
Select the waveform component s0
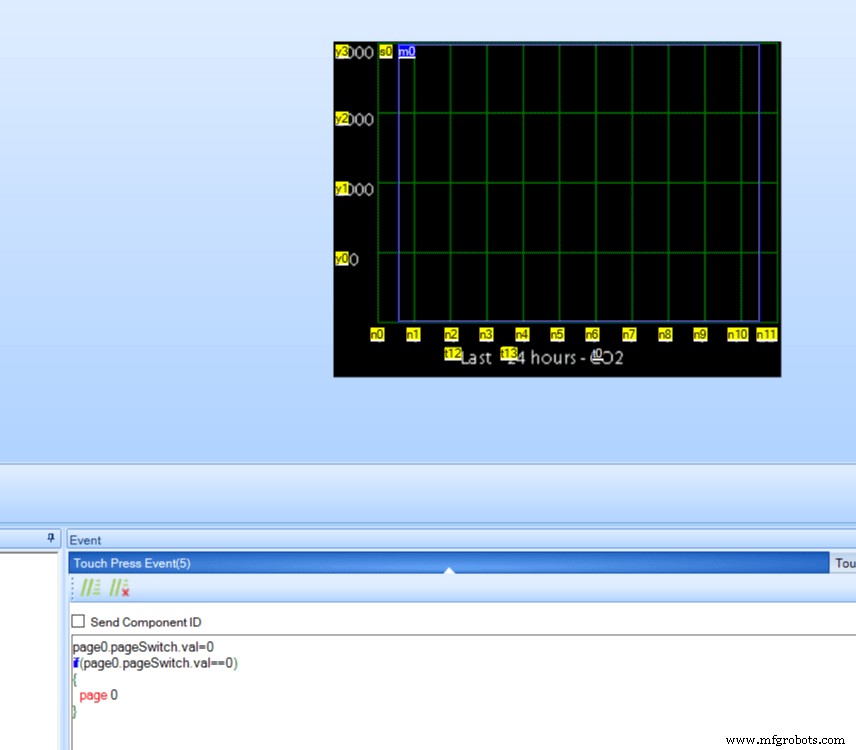[x=384, y=50]
